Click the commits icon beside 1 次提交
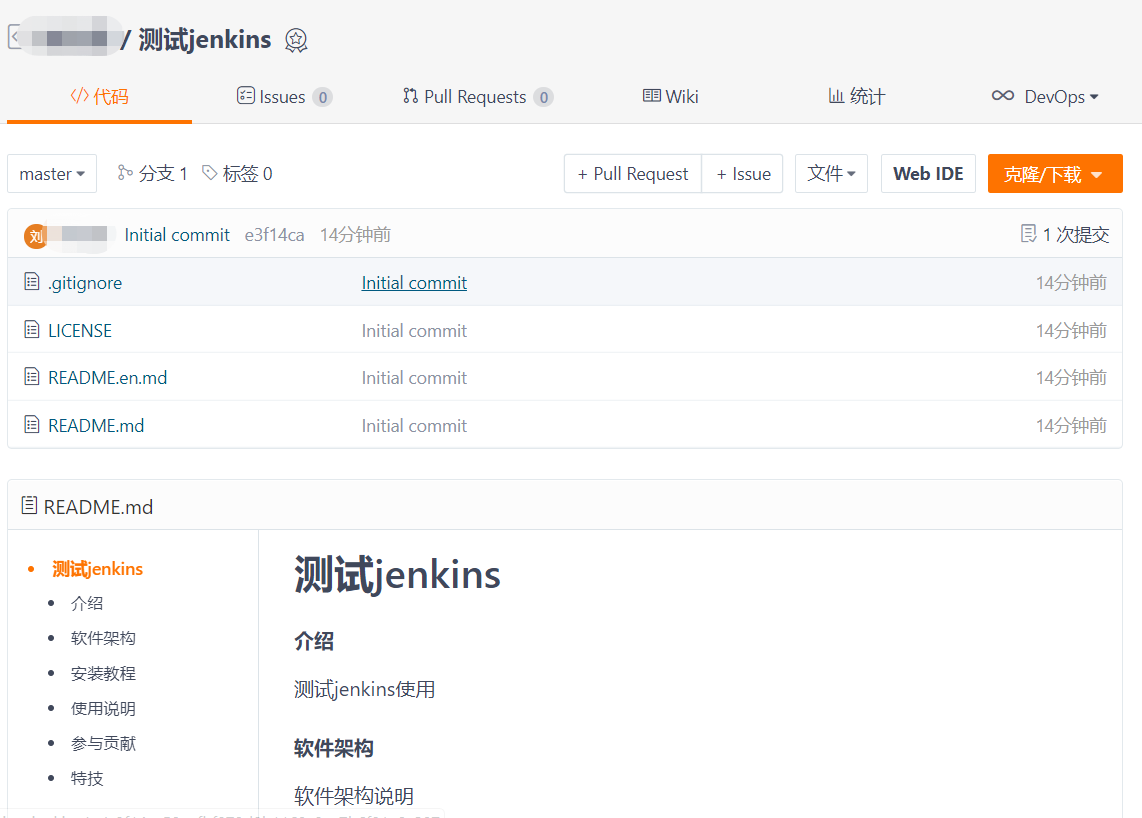Screen dimensions: 1142x818 tap(1028, 233)
